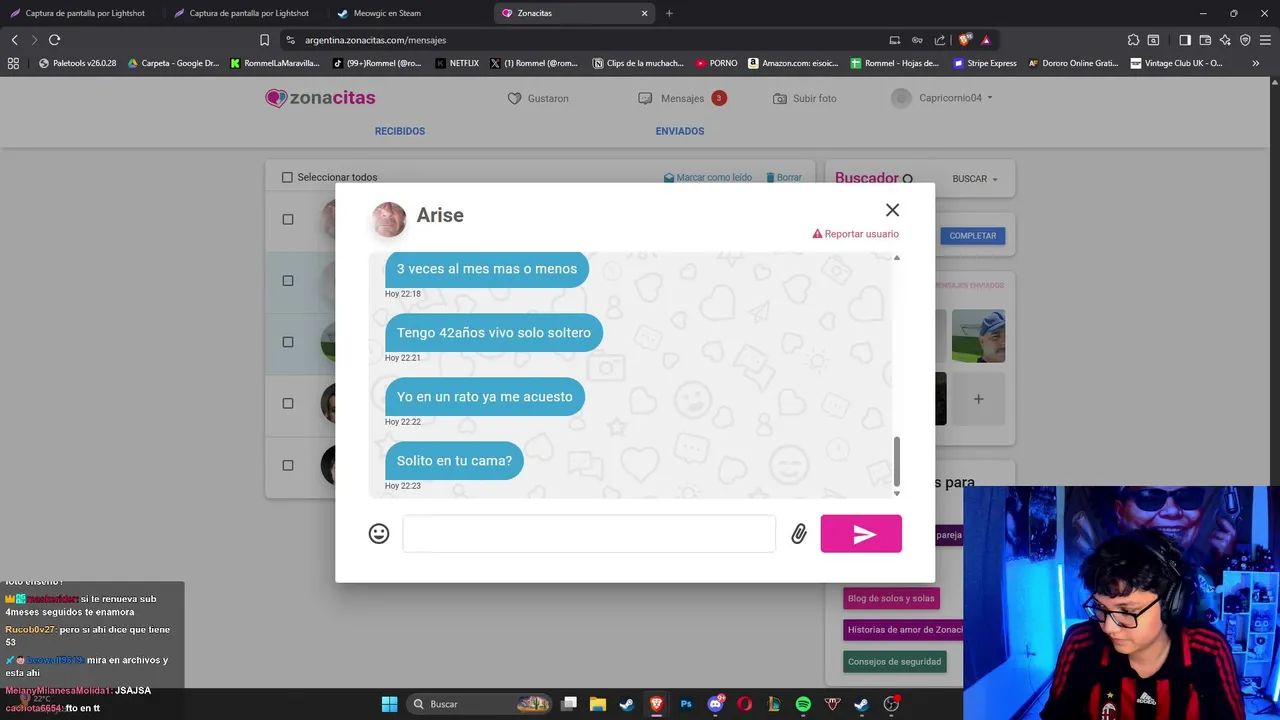Open Photoshop from taskbar
The height and width of the screenshot is (720, 1280).
[x=686, y=704]
